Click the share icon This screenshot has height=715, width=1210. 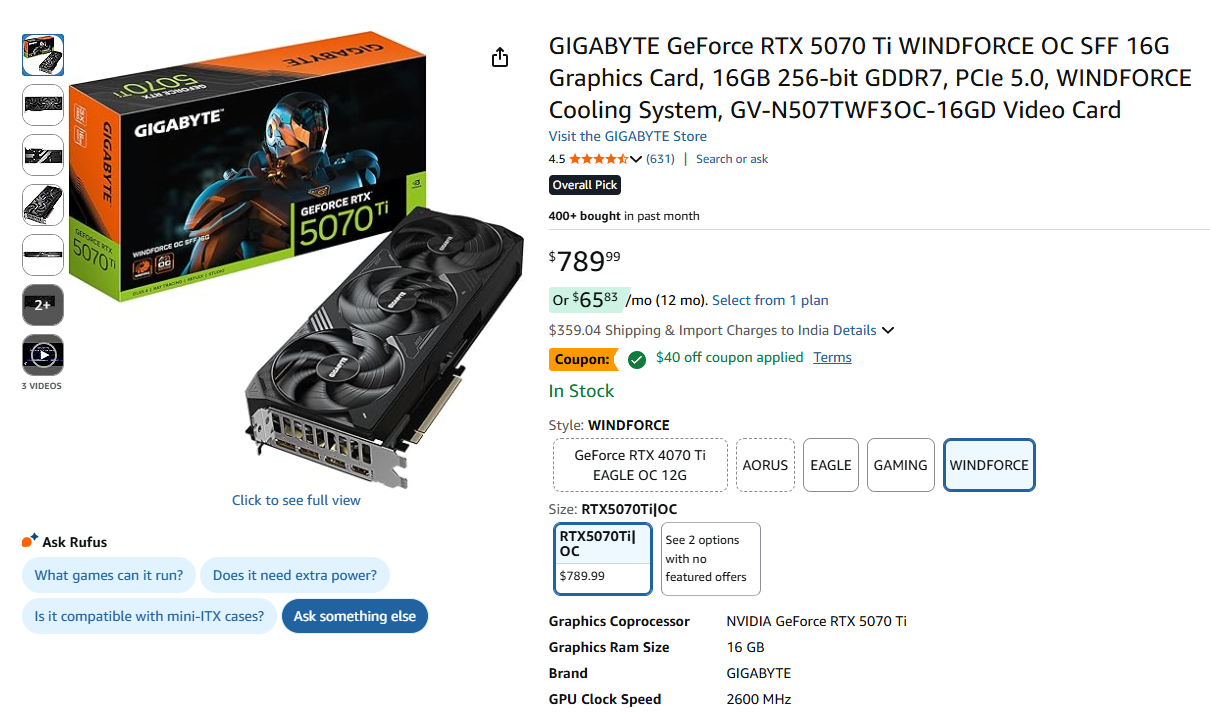pos(500,58)
